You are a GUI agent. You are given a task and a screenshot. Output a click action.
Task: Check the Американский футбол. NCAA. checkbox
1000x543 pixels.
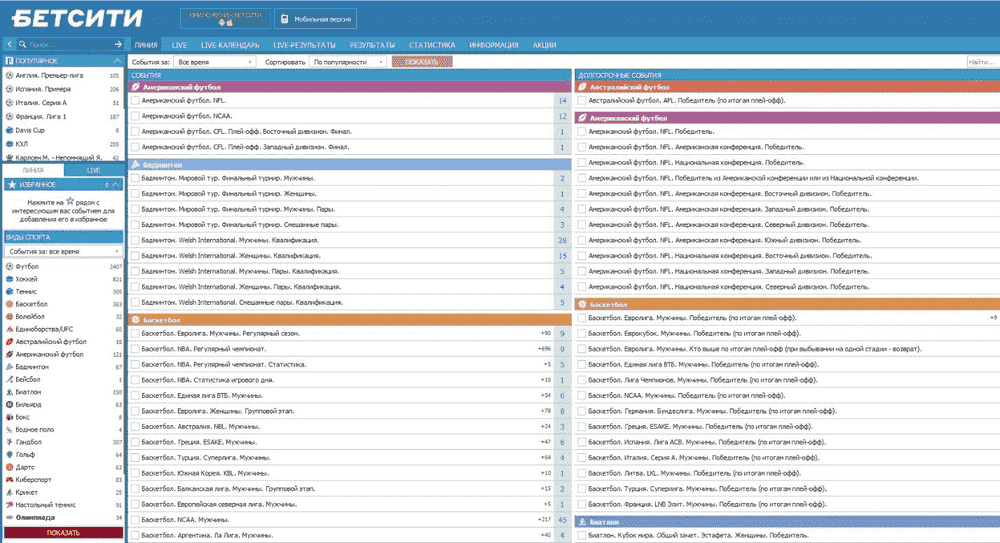click(135, 115)
